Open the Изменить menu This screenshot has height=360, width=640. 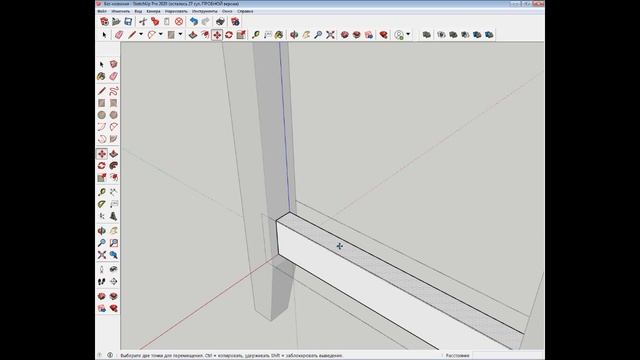pos(120,11)
